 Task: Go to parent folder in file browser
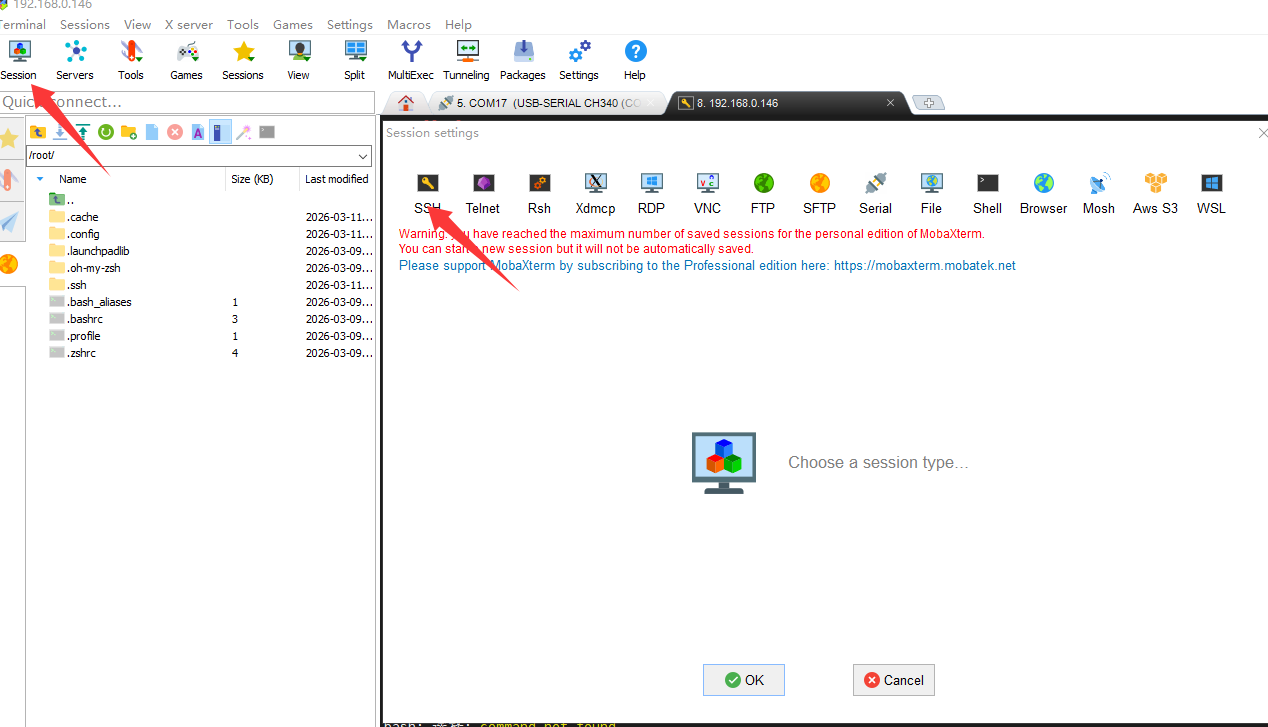pyautogui.click(x=38, y=132)
